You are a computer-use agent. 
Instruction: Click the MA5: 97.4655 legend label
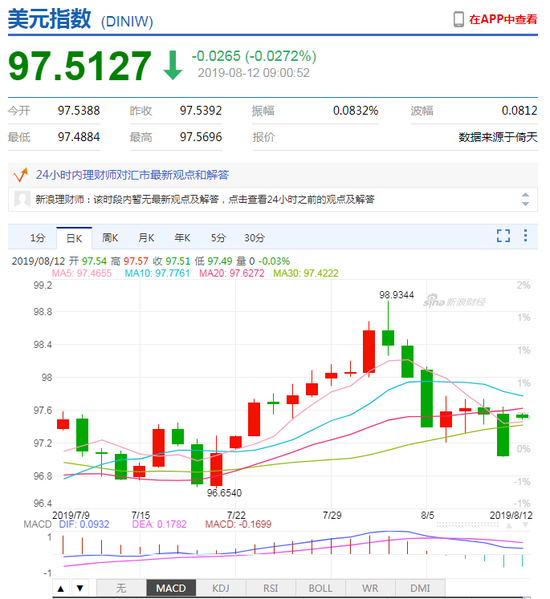(82, 274)
